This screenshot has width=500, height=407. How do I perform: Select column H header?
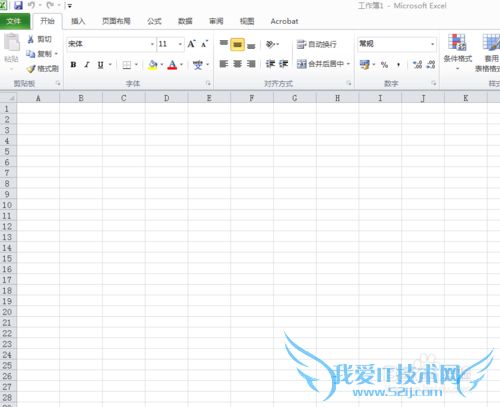coord(337,98)
